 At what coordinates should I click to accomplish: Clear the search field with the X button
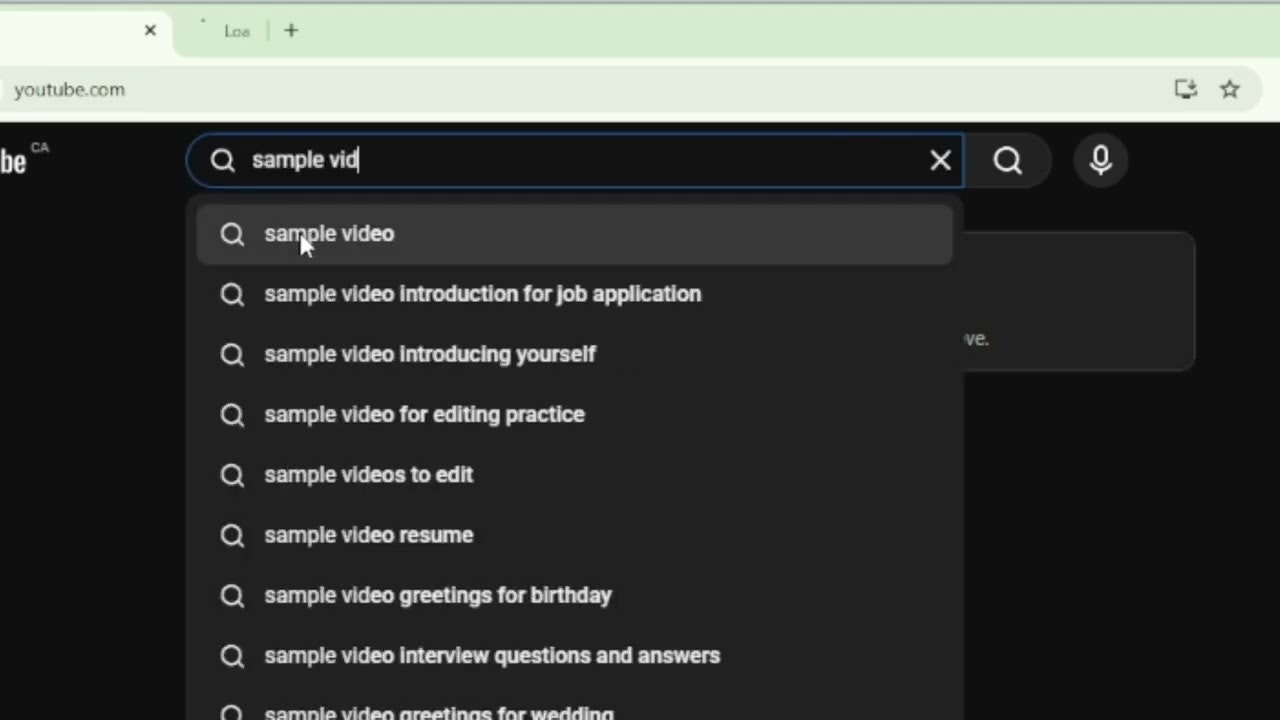pyautogui.click(x=940, y=160)
